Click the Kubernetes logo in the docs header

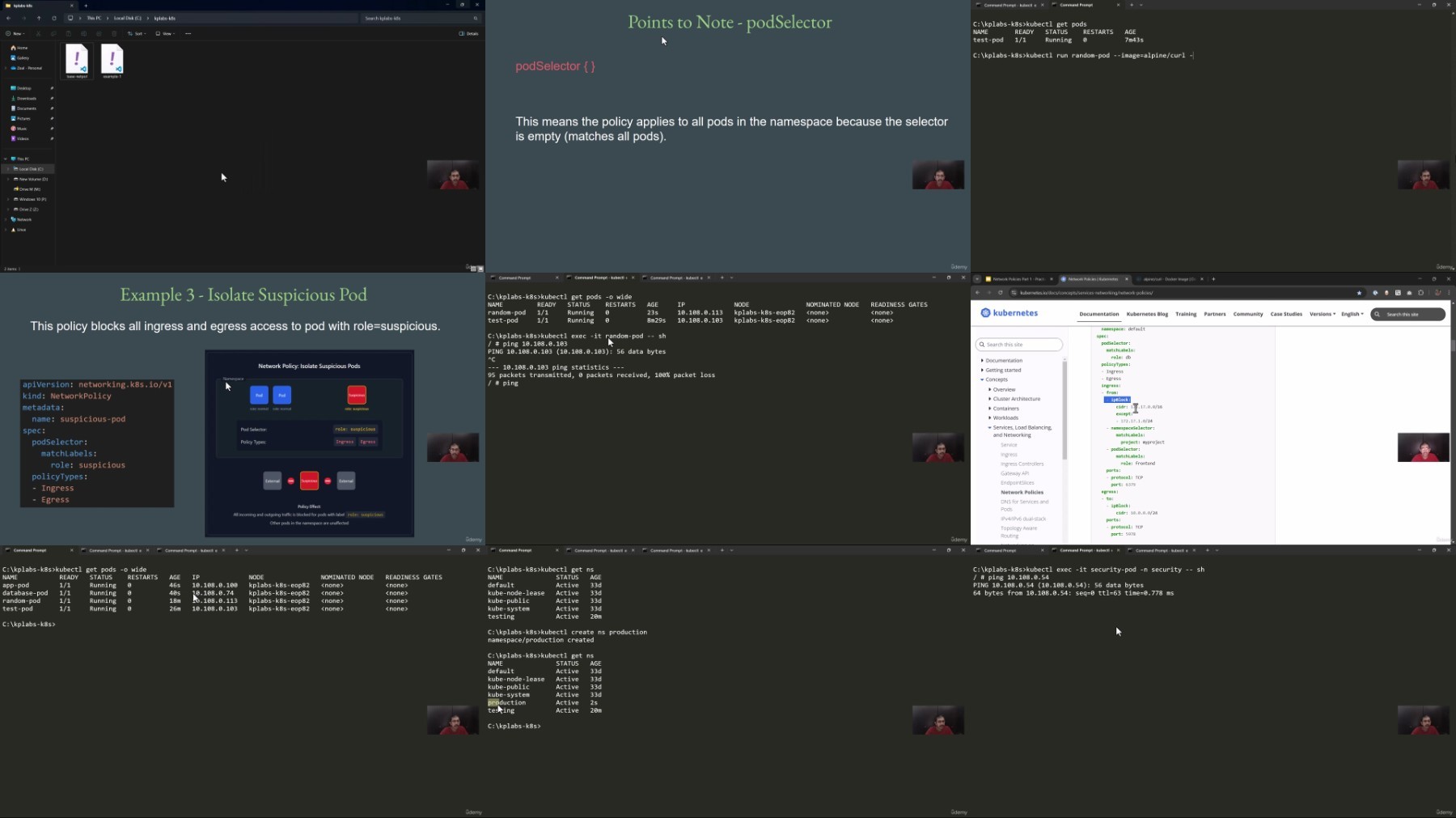point(1009,313)
